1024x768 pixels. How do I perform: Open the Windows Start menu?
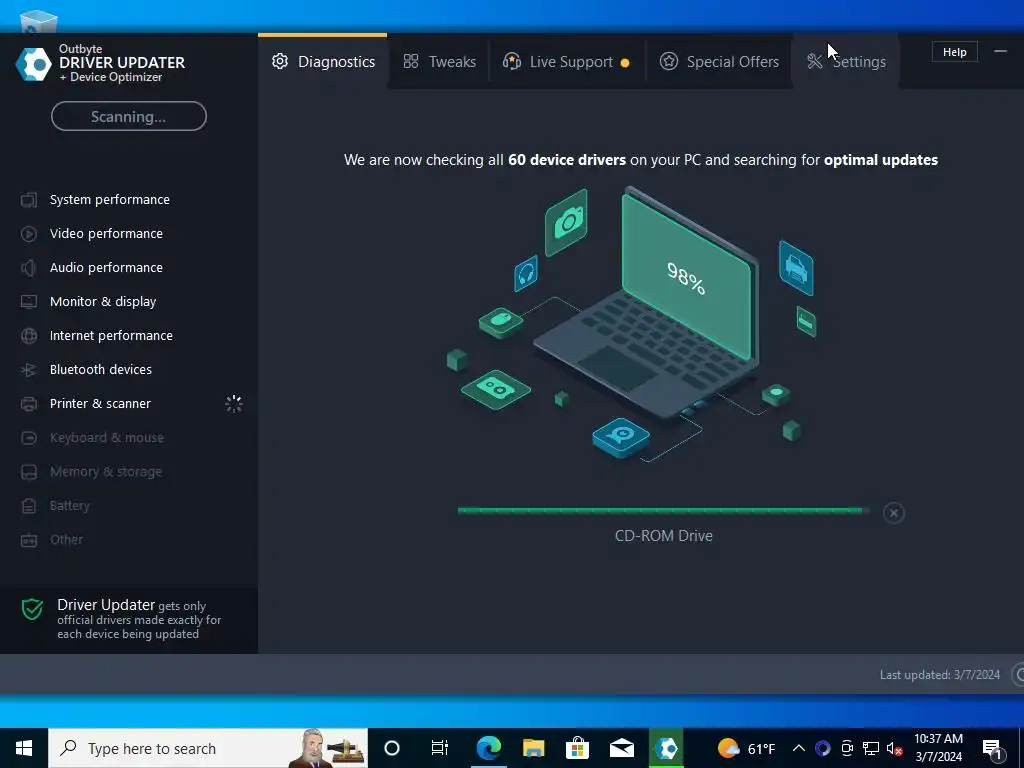24,748
